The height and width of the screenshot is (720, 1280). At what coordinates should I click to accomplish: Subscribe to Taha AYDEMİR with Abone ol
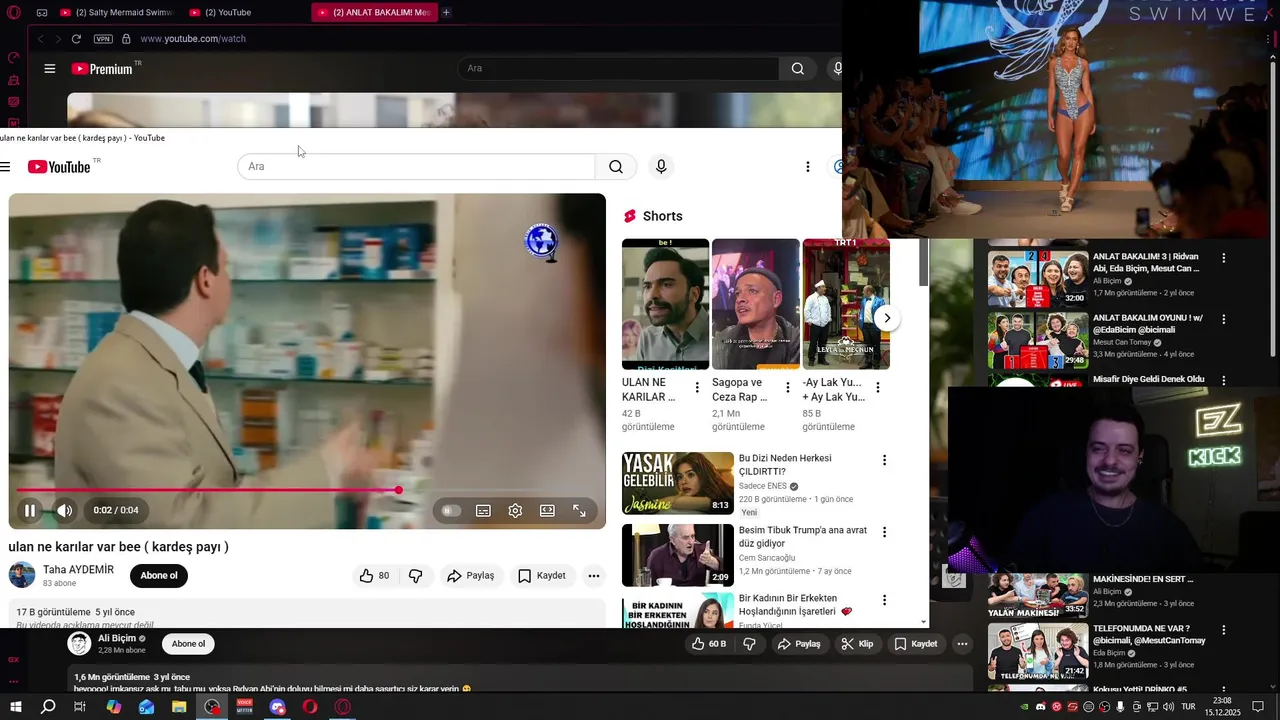tap(159, 576)
